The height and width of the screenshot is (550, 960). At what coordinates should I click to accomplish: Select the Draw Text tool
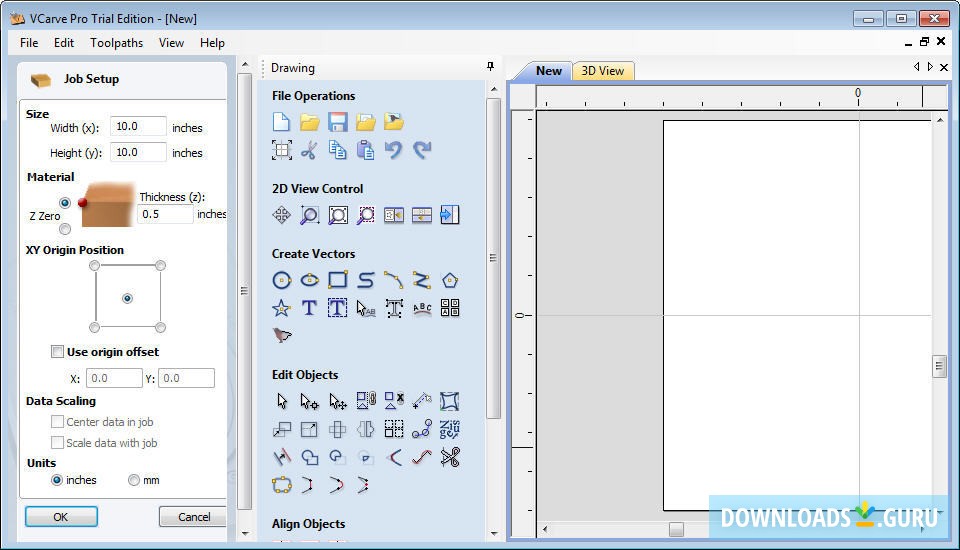coord(309,308)
